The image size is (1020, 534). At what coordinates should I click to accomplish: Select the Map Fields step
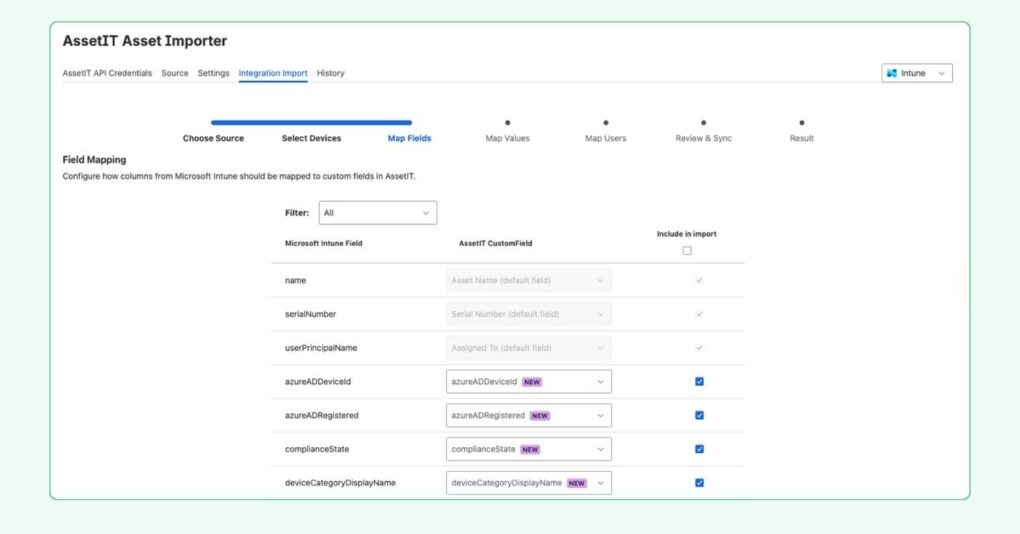[x=409, y=138]
